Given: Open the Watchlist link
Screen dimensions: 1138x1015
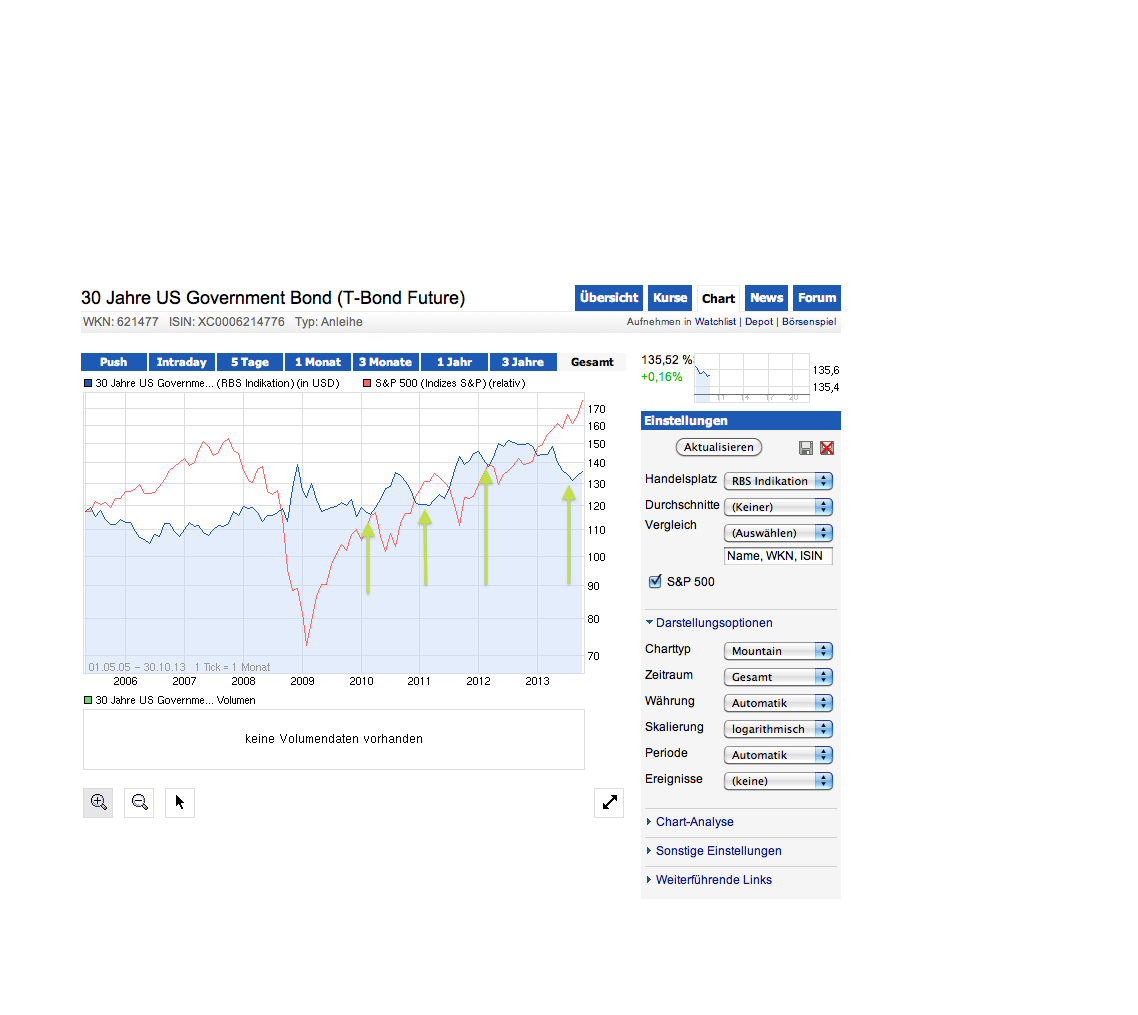Looking at the screenshot, I should tap(715, 322).
